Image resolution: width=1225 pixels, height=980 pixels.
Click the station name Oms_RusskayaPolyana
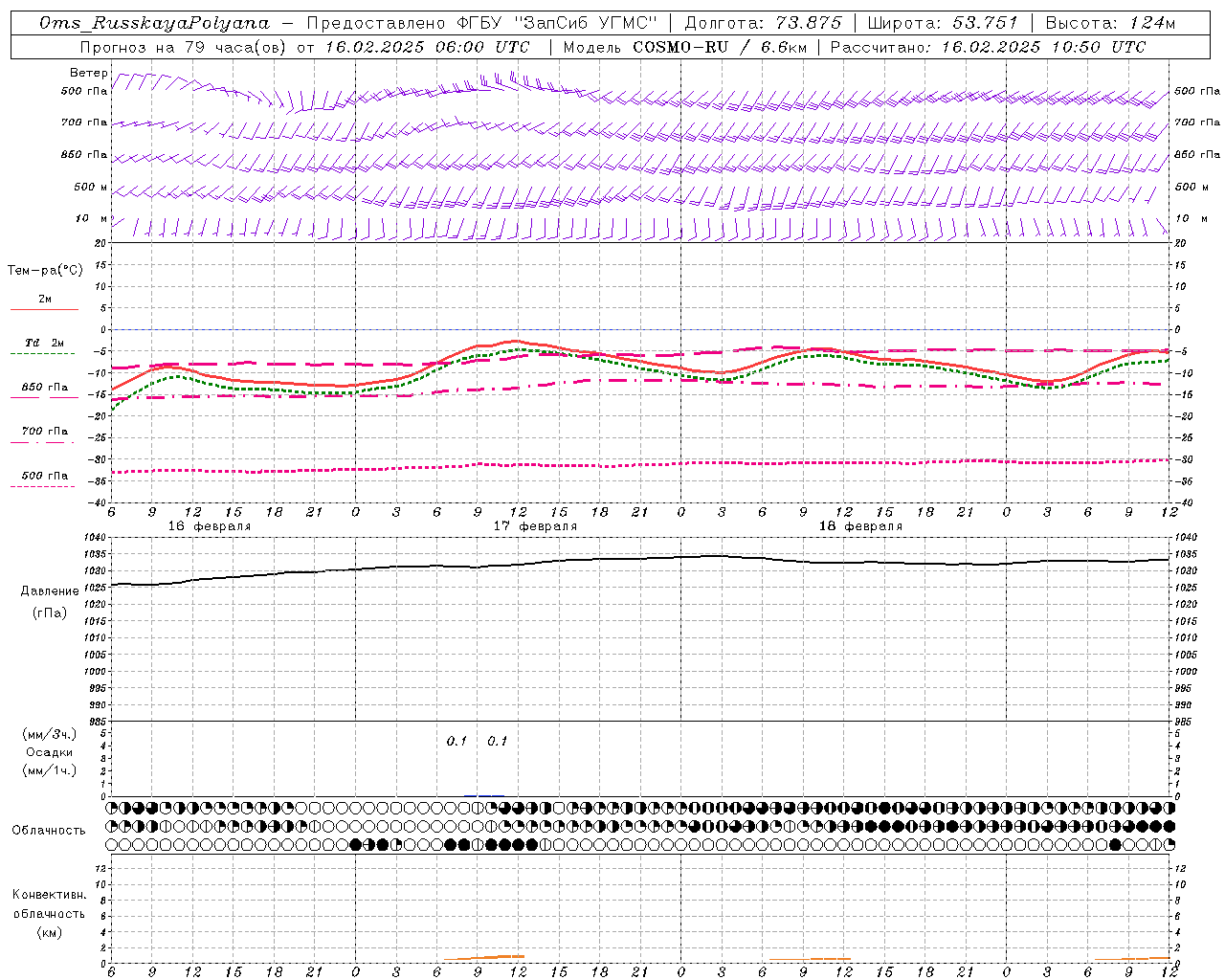coord(155,23)
